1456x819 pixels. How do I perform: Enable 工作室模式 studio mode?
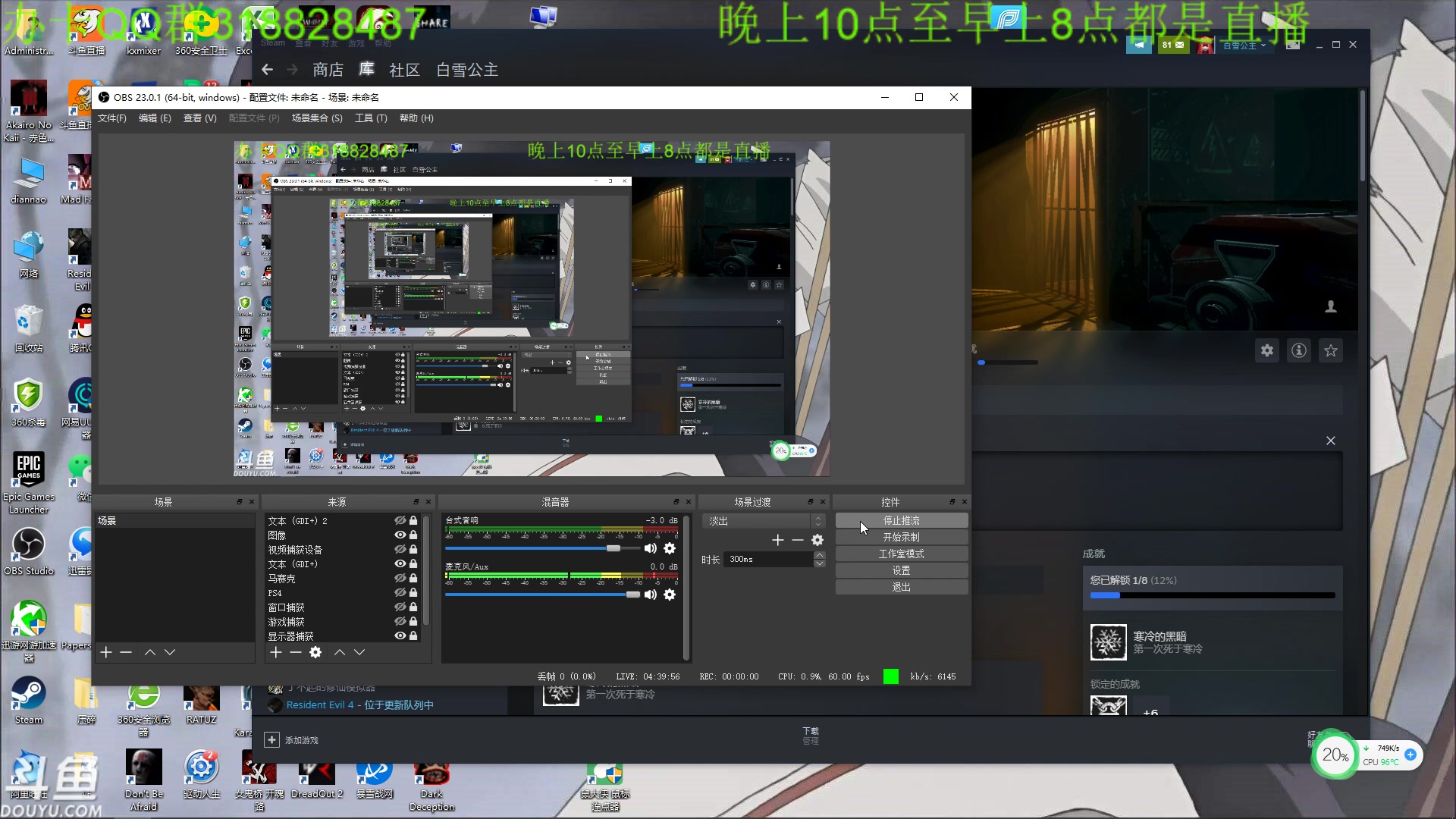(902, 554)
